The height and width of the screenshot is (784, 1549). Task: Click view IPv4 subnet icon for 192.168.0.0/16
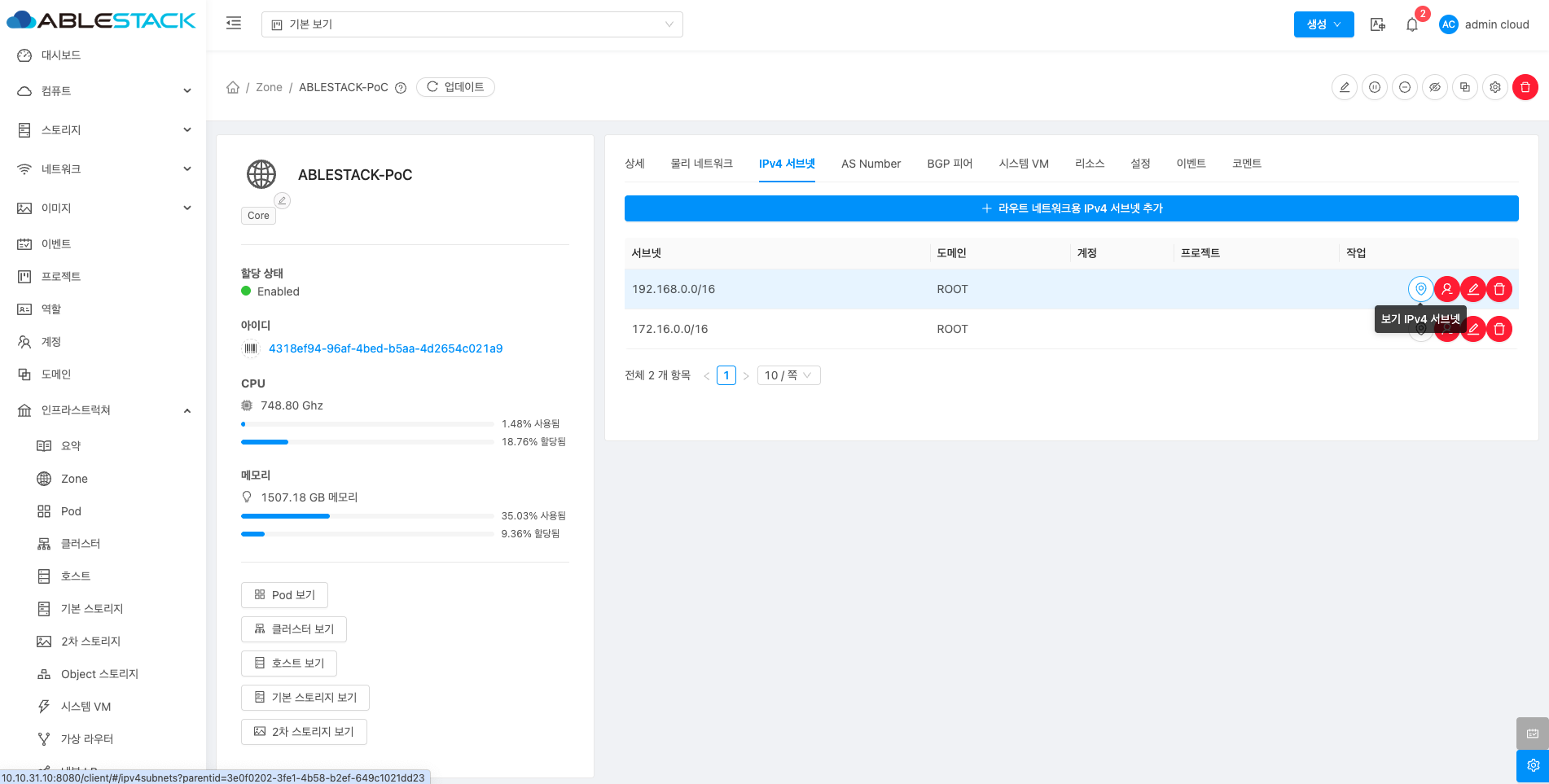pos(1420,289)
